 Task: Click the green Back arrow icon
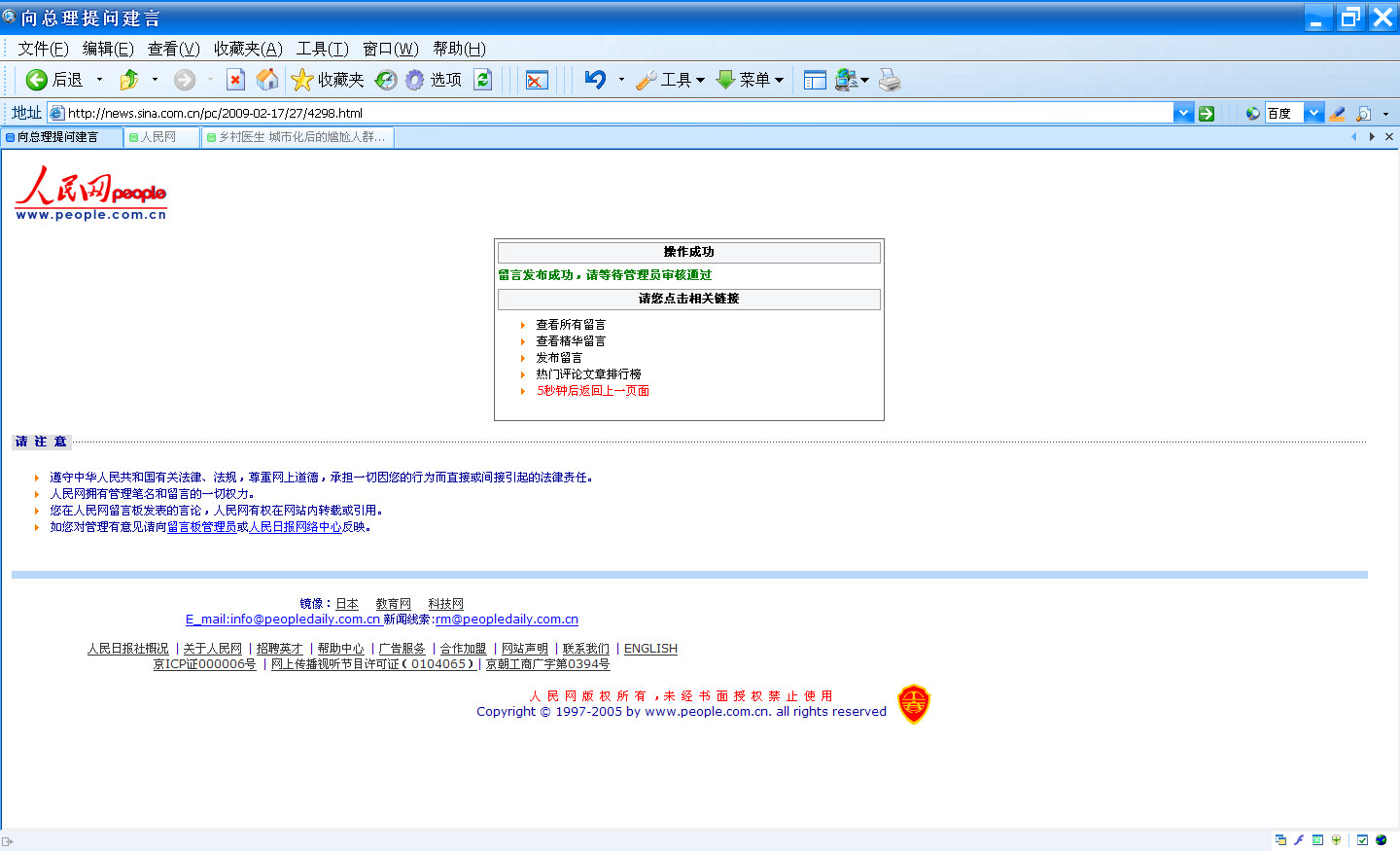37,80
